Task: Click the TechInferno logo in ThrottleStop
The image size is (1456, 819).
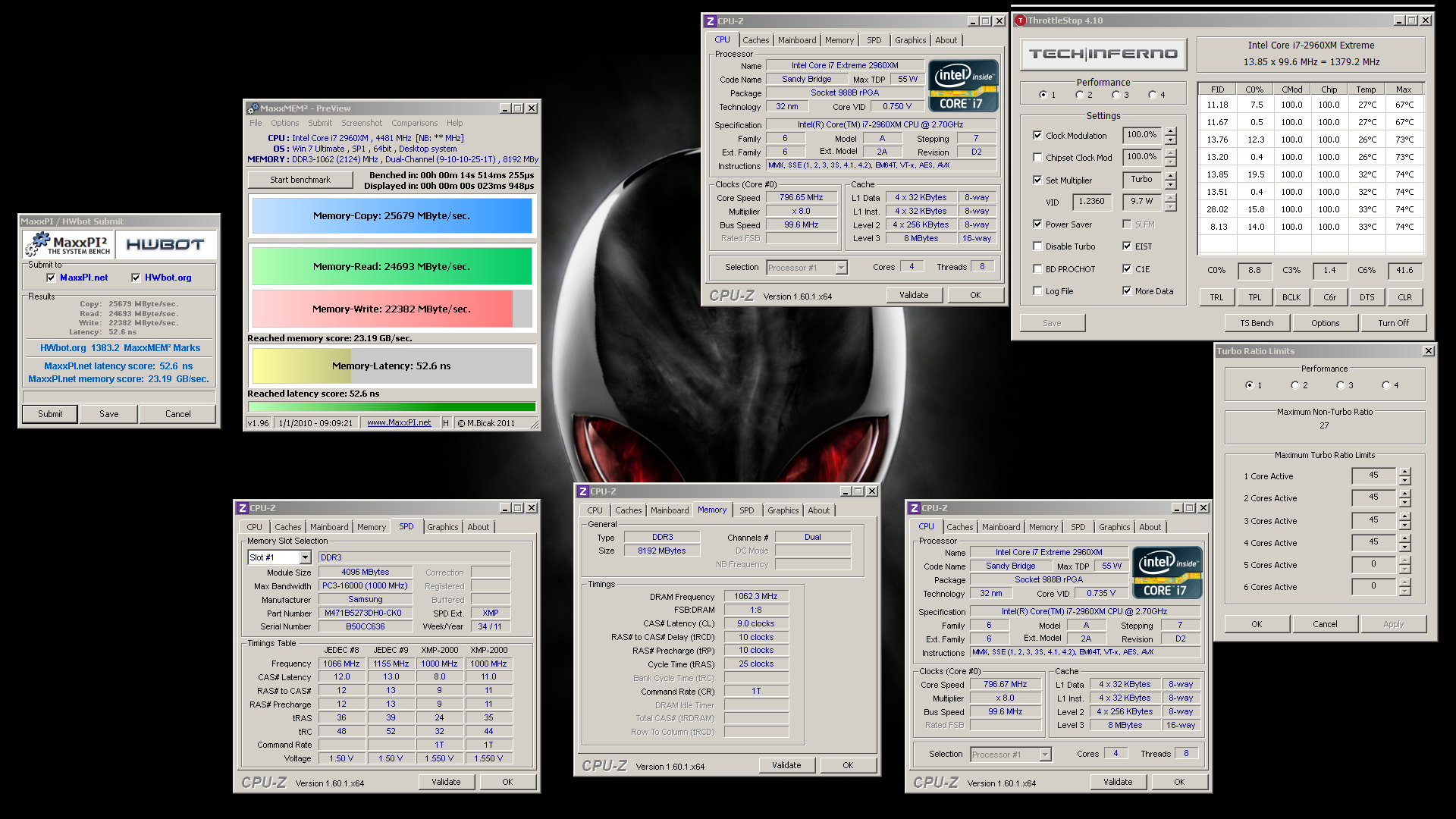Action: point(1103,54)
